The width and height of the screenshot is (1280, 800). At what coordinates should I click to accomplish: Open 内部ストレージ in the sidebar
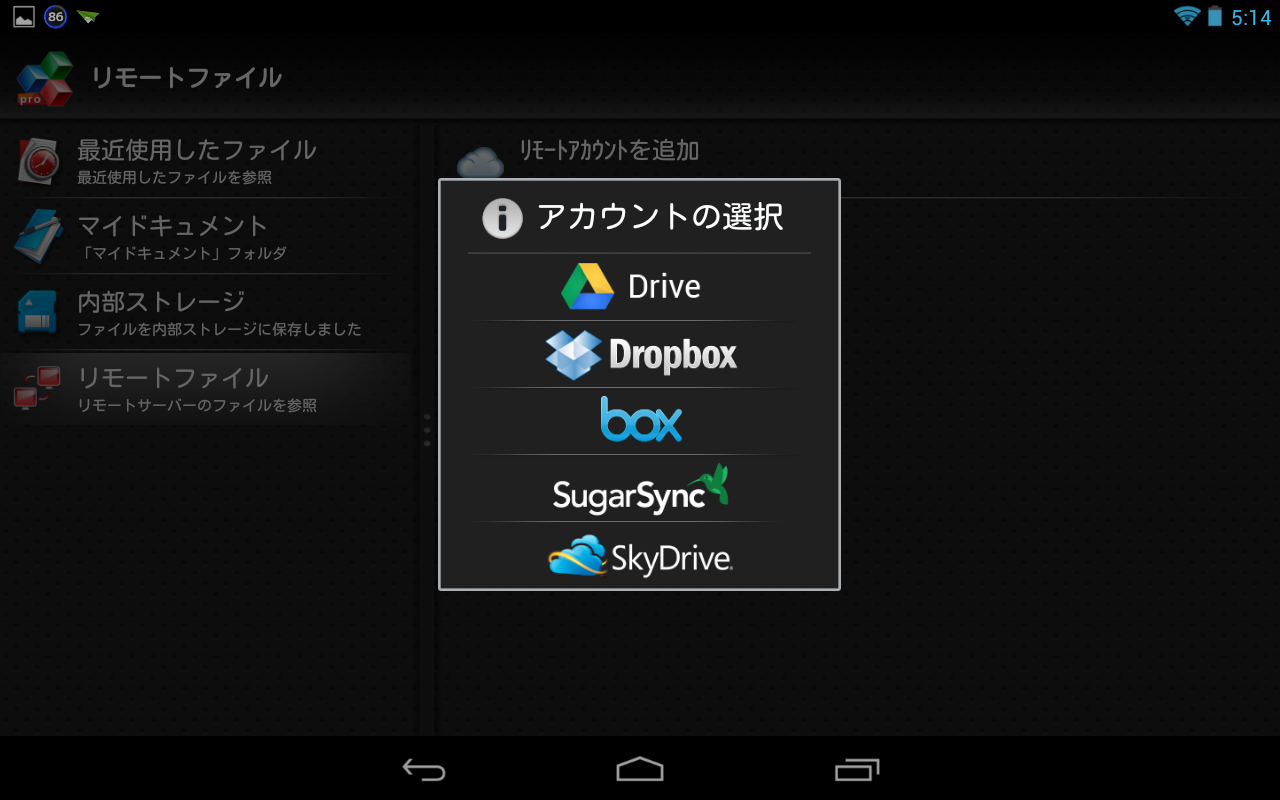coord(208,313)
